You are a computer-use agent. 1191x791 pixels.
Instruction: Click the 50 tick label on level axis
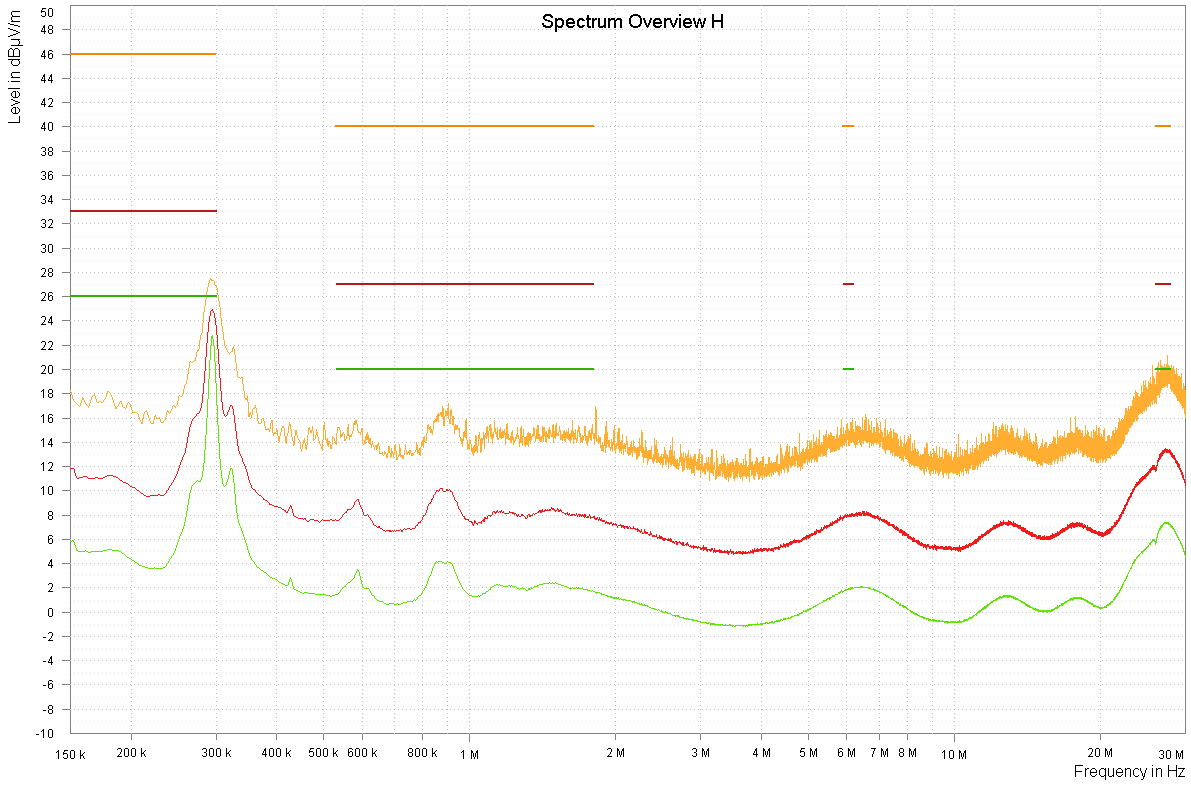point(47,12)
